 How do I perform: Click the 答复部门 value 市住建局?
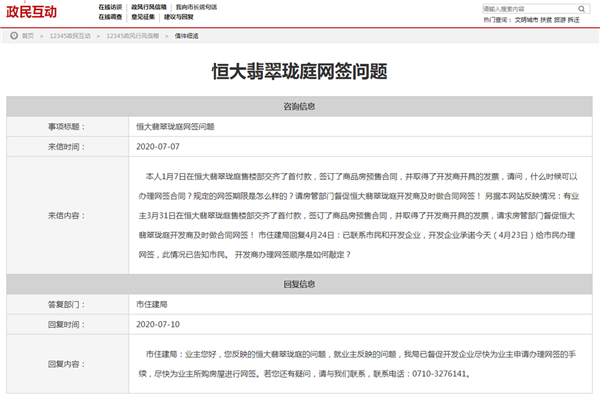[152, 305]
